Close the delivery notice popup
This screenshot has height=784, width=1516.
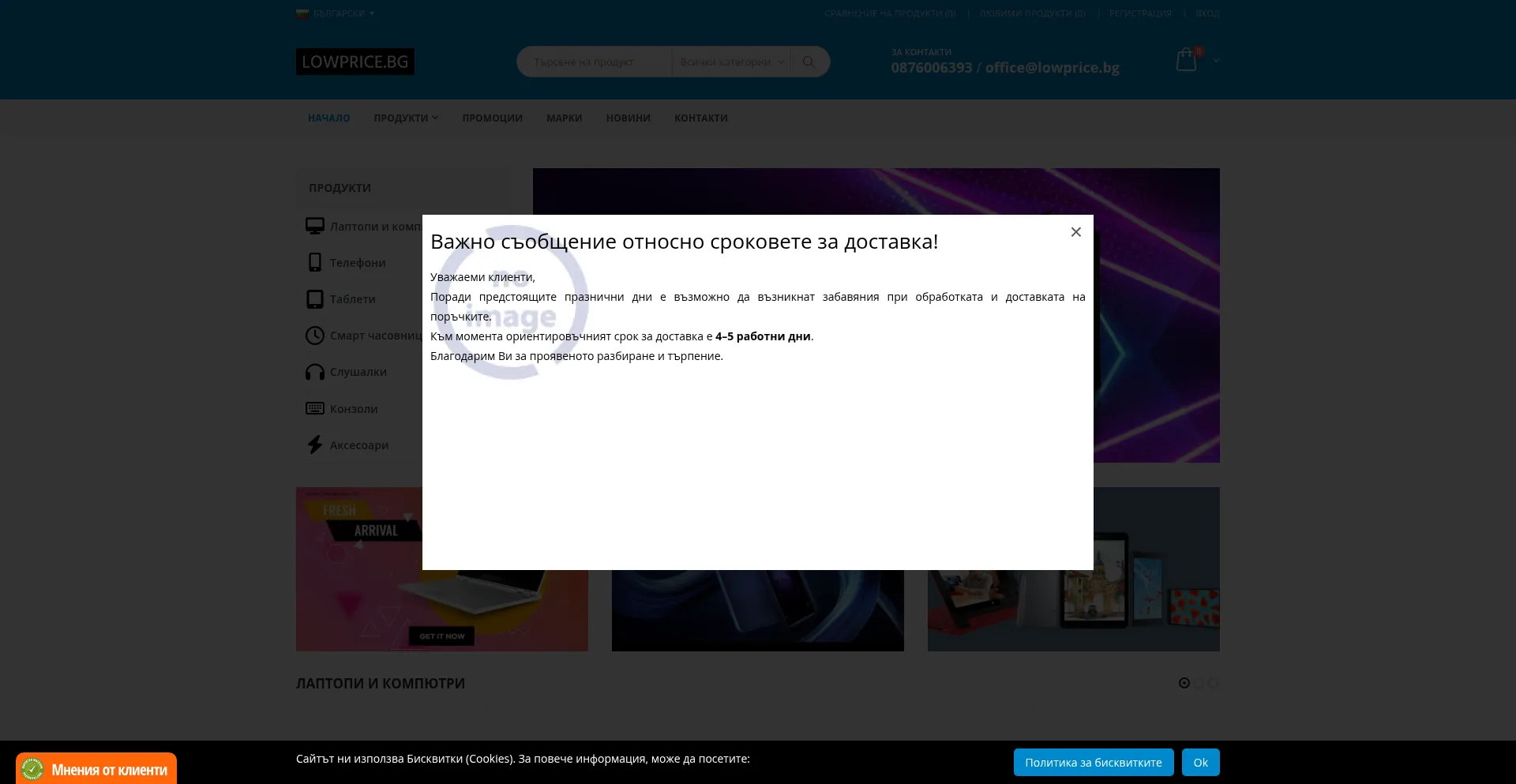tap(1075, 232)
